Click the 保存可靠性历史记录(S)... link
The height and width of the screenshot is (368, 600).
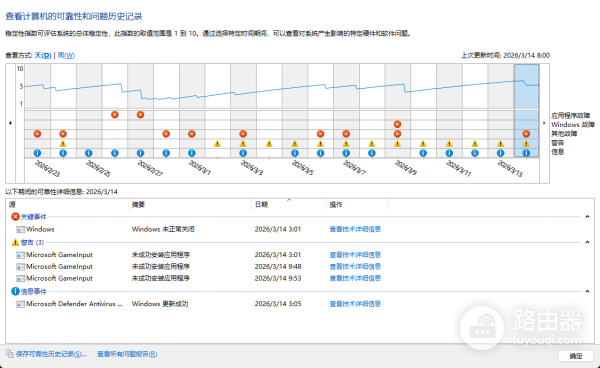(51, 354)
